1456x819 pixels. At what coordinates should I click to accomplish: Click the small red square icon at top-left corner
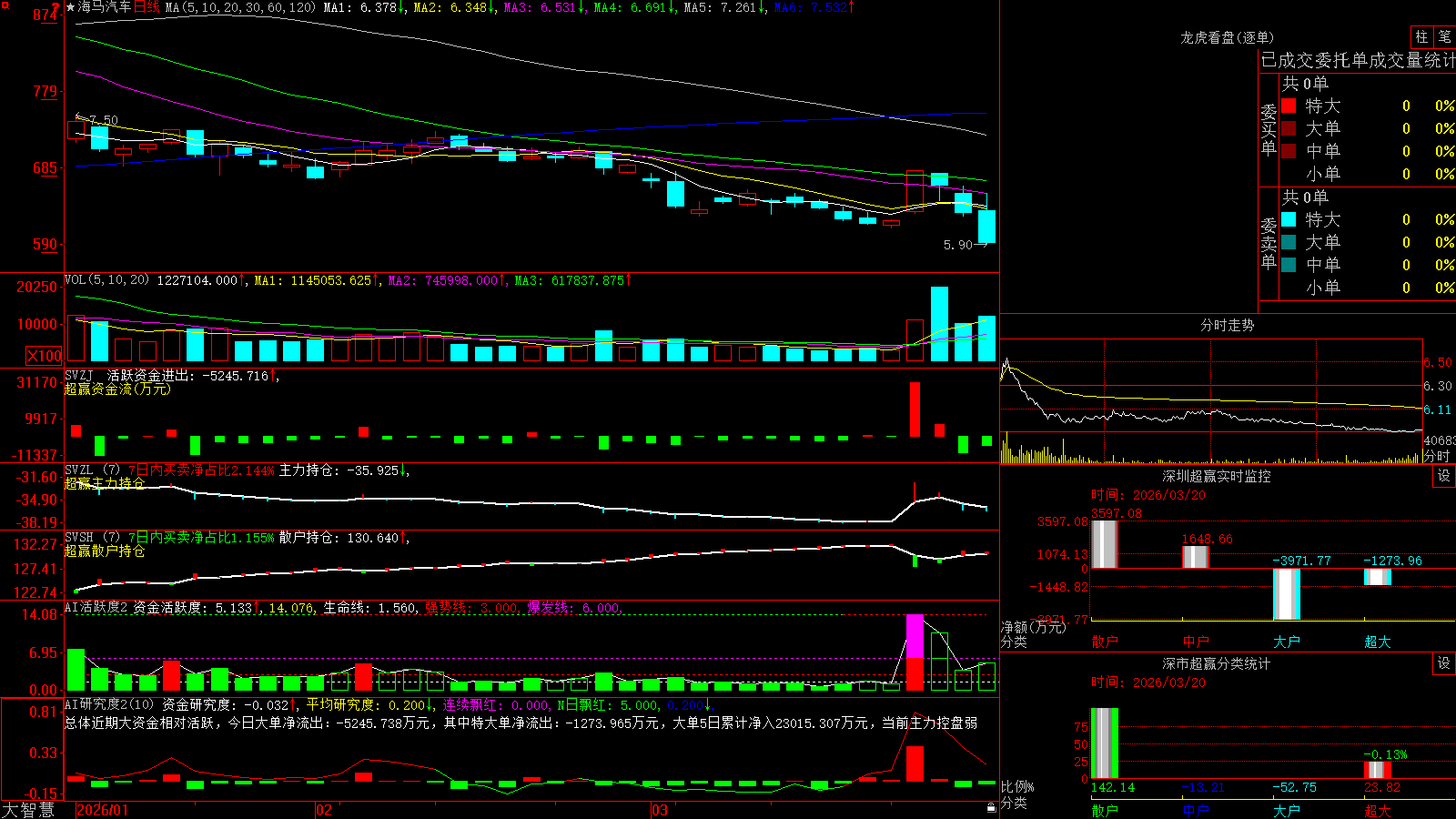pyautogui.click(x=5, y=6)
